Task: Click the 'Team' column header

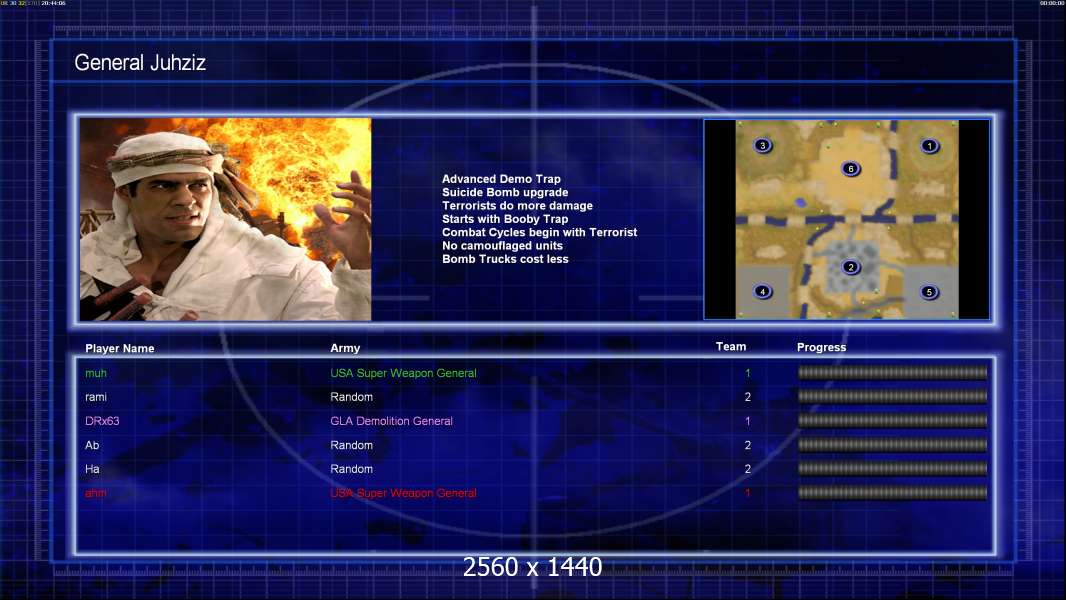Action: pyautogui.click(x=731, y=347)
